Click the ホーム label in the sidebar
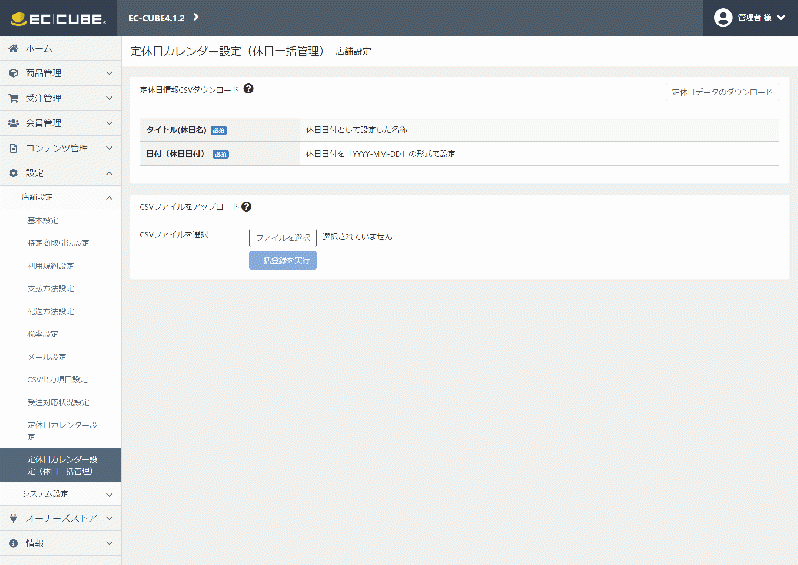Image resolution: width=798 pixels, height=565 pixels. (x=39, y=49)
